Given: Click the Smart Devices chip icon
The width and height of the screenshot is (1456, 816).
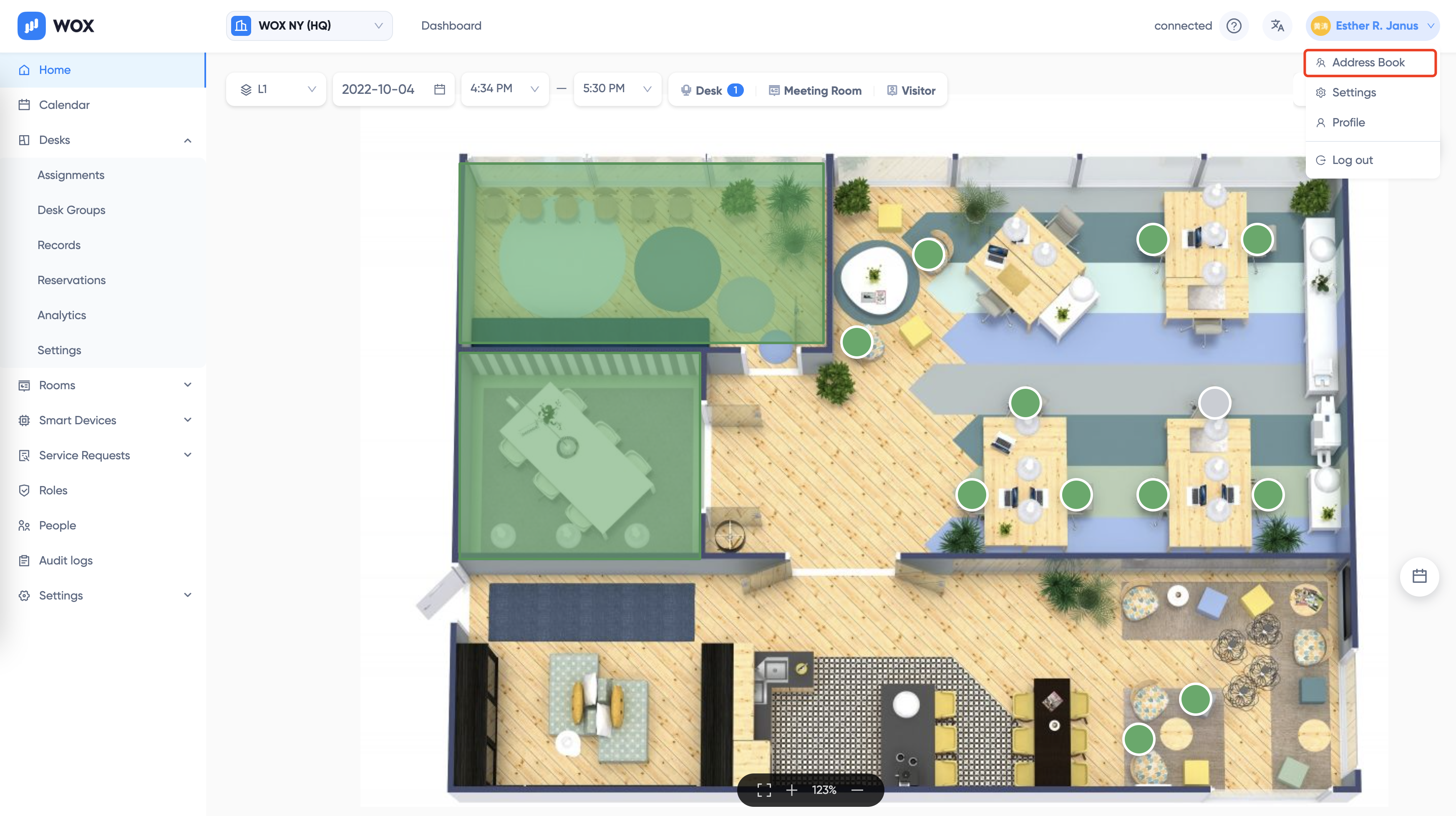Looking at the screenshot, I should pos(24,421).
